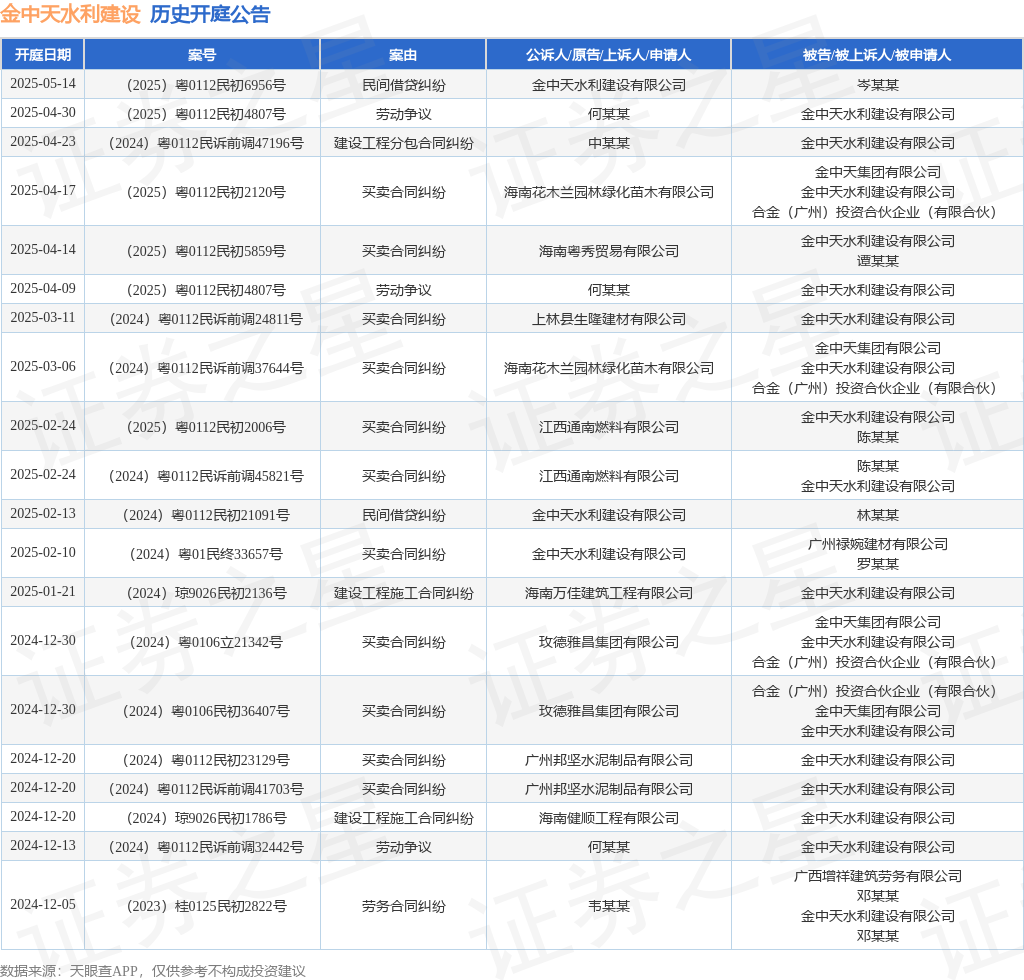The image size is (1024, 980).
Task: Click defendant 岑某某
Action: [878, 85]
